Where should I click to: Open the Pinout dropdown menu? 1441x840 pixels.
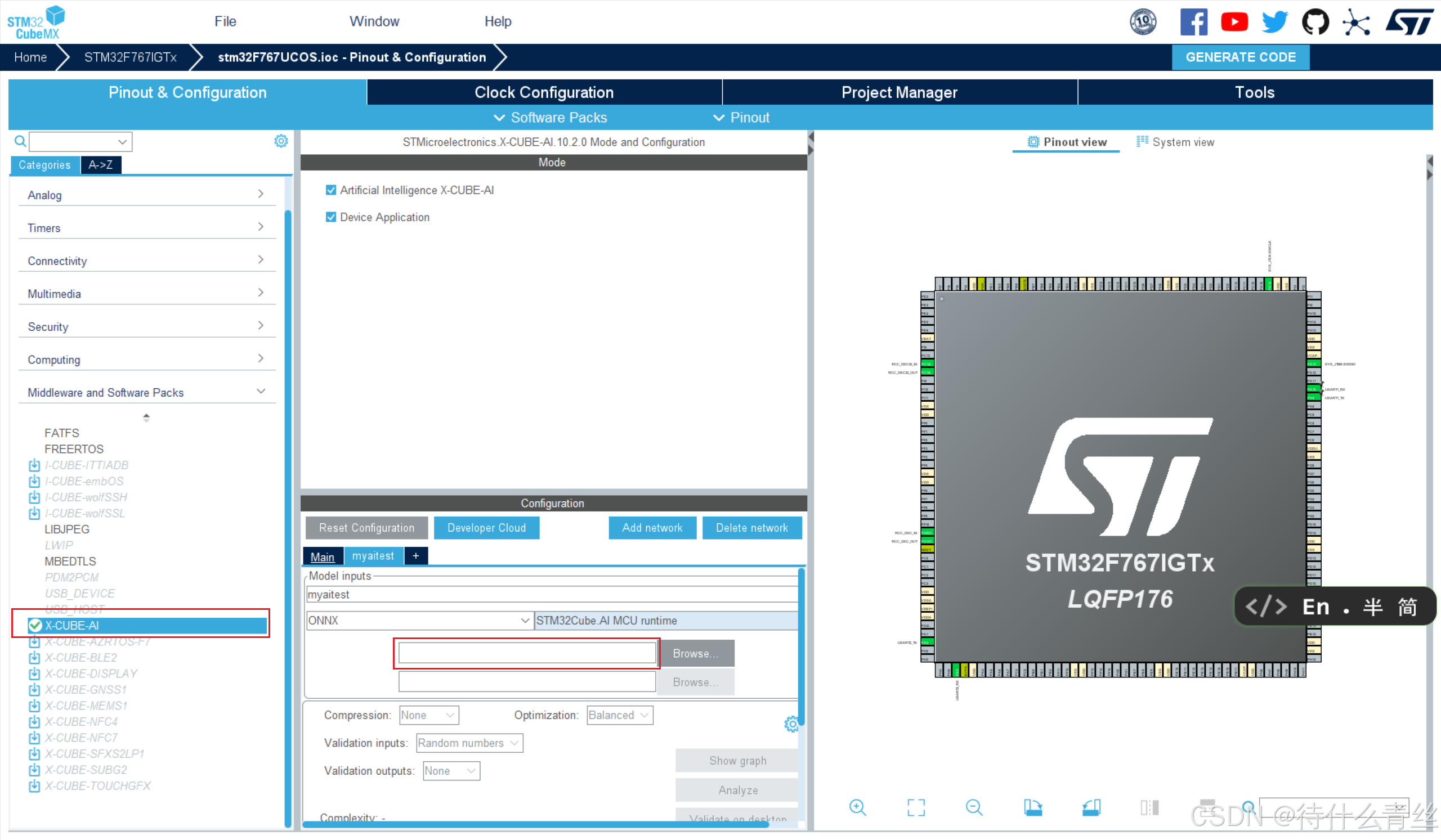741,117
